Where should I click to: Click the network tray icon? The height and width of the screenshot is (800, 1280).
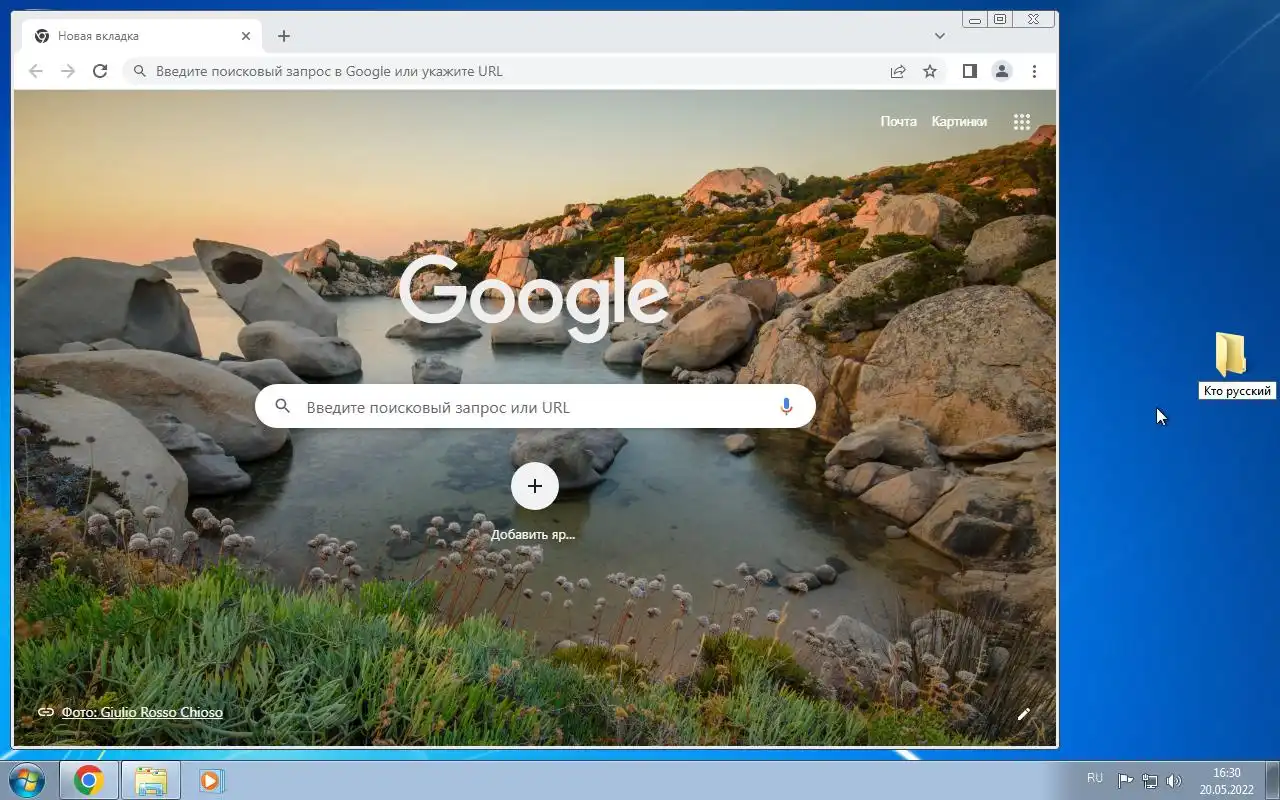click(1150, 781)
